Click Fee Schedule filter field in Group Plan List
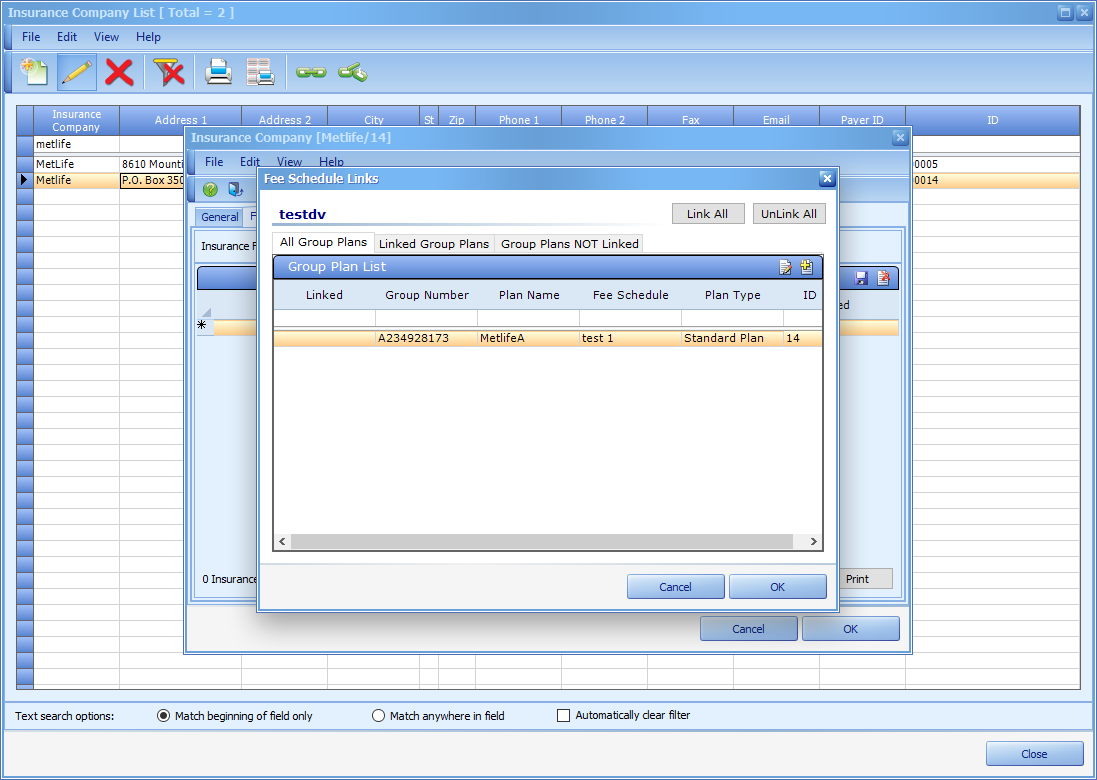1097x780 pixels. 630,318
